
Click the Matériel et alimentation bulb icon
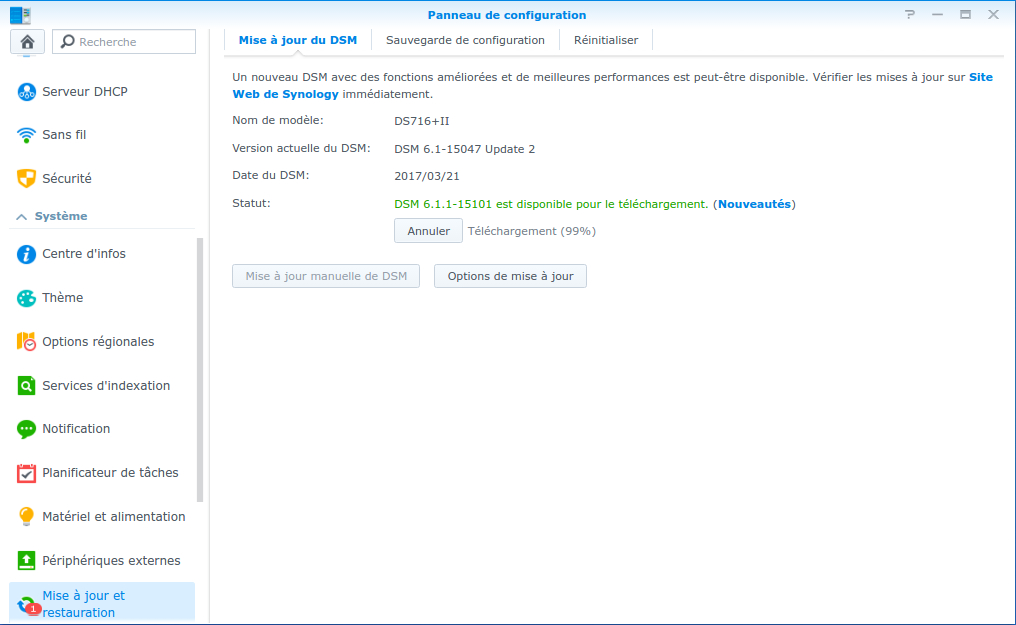pyautogui.click(x=27, y=516)
